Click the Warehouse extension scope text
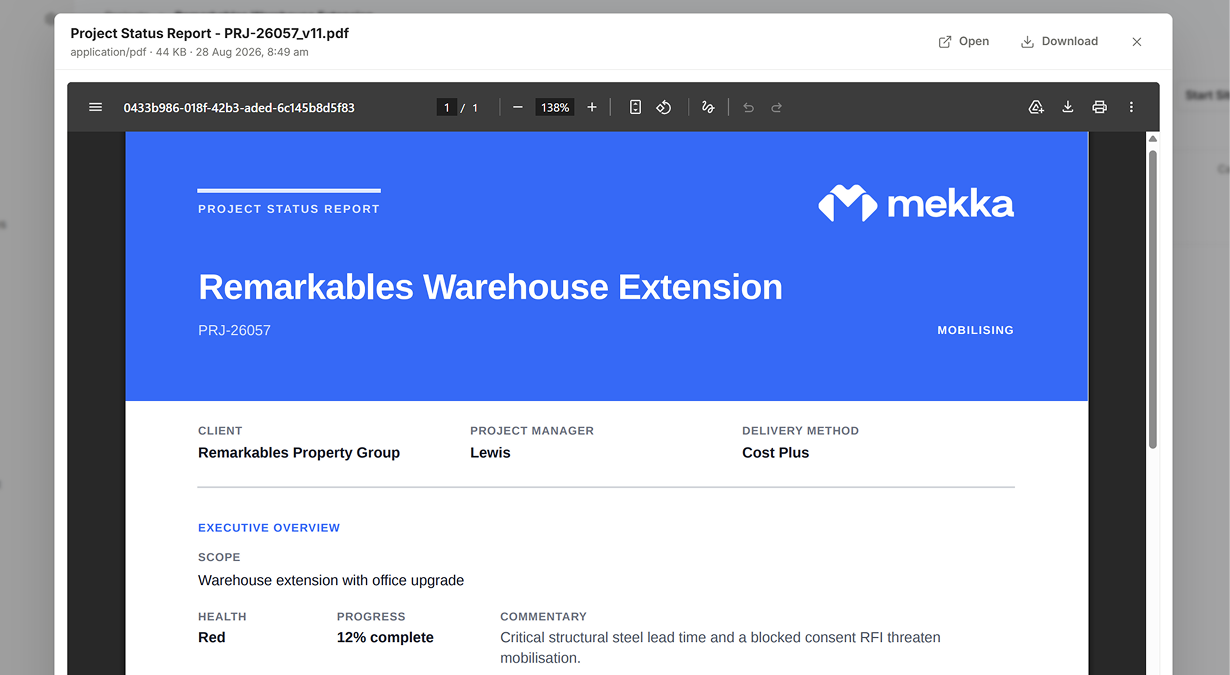The height and width of the screenshot is (675, 1230). click(331, 580)
